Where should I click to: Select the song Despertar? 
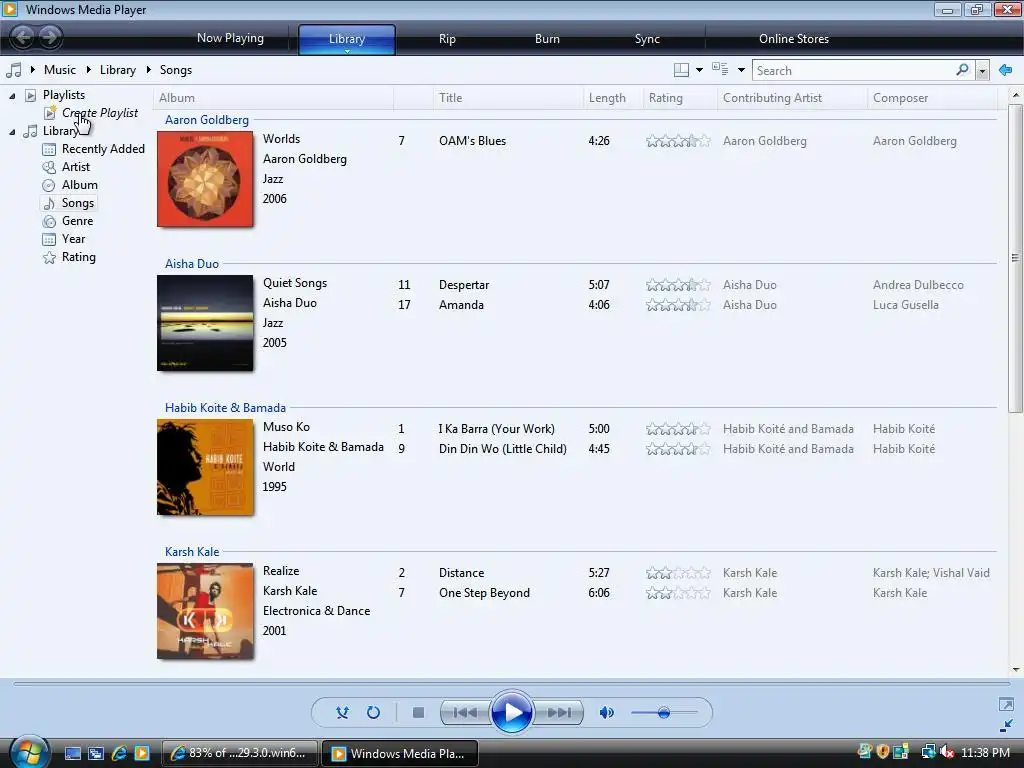click(x=464, y=285)
